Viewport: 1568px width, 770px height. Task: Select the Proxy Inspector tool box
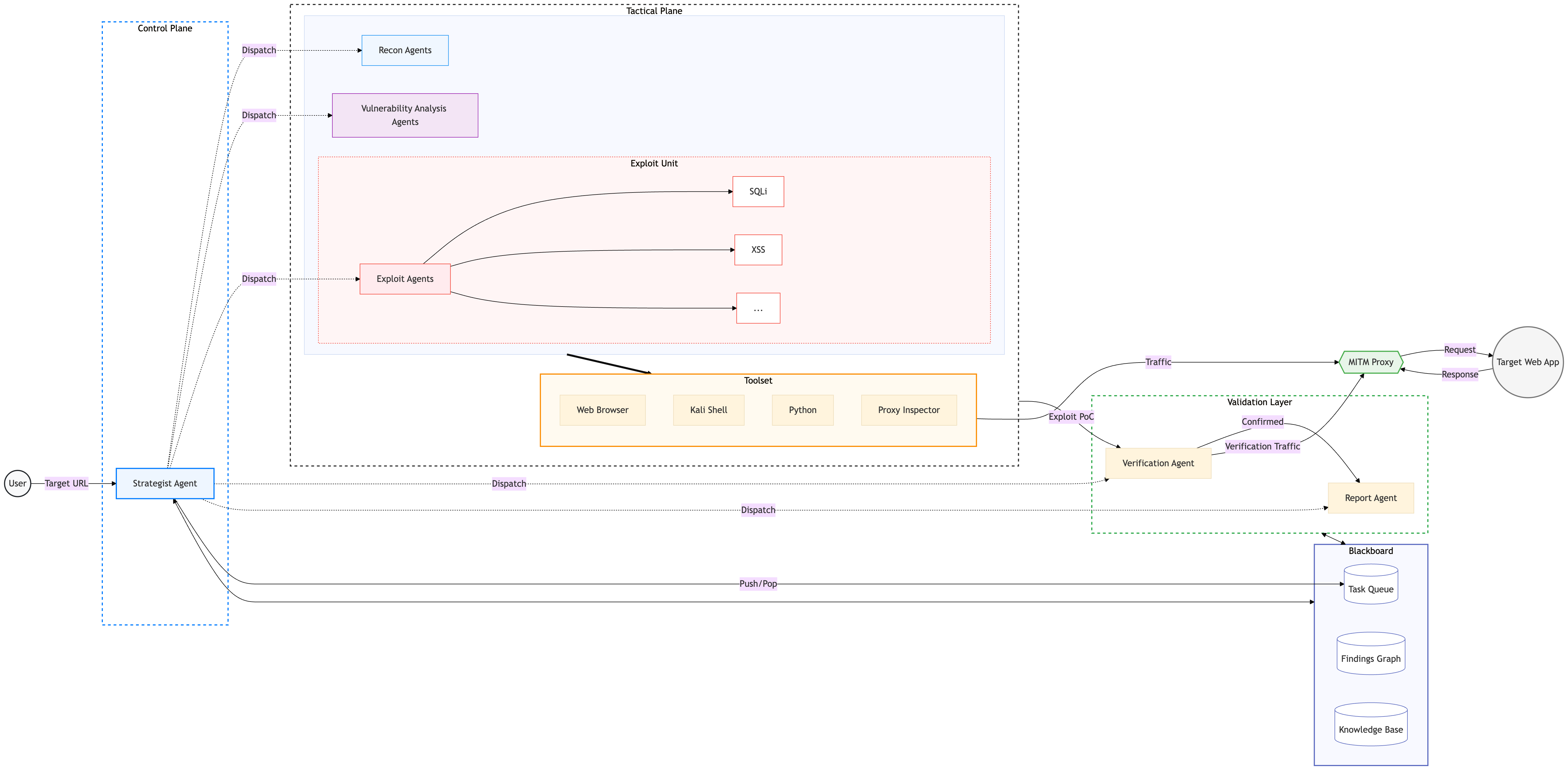click(908, 410)
